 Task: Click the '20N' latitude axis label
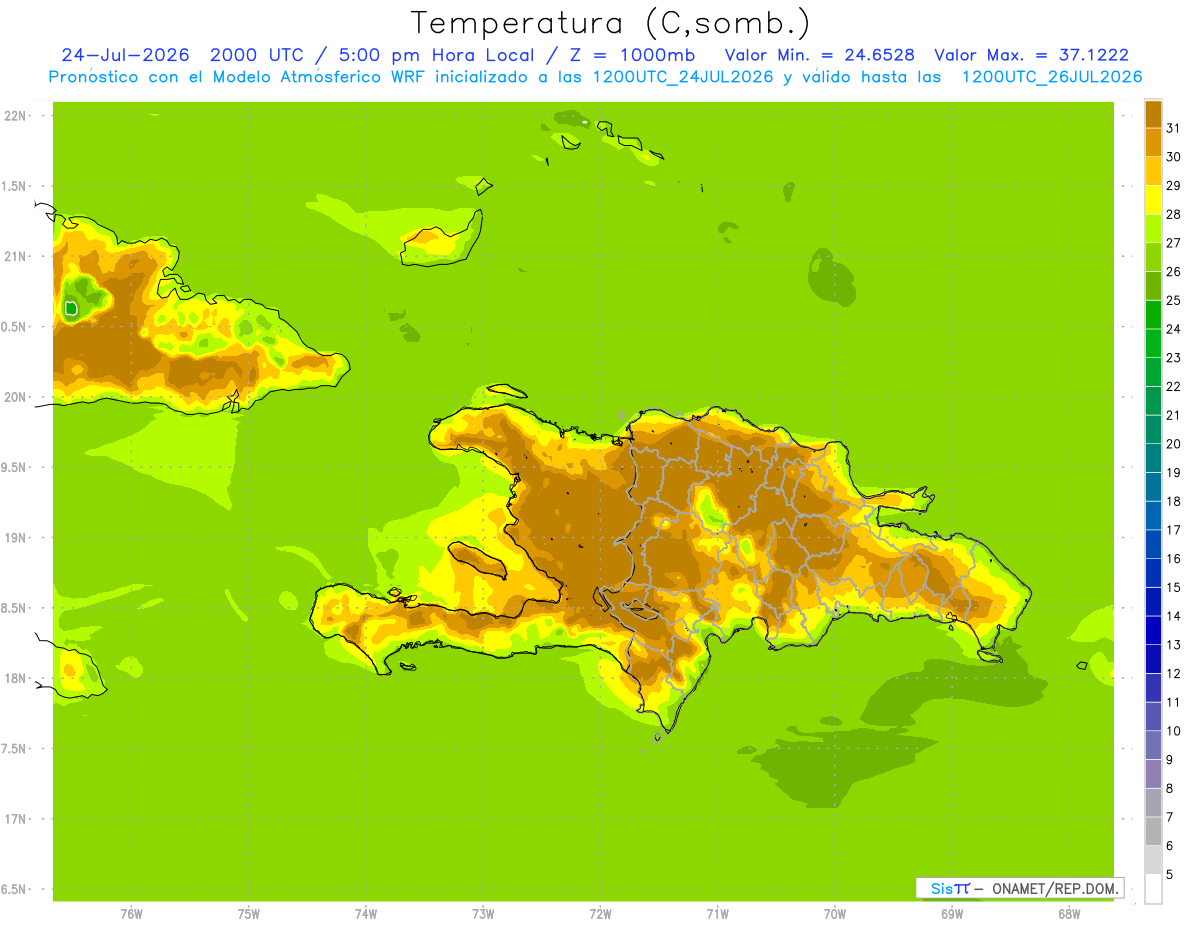tap(15, 397)
